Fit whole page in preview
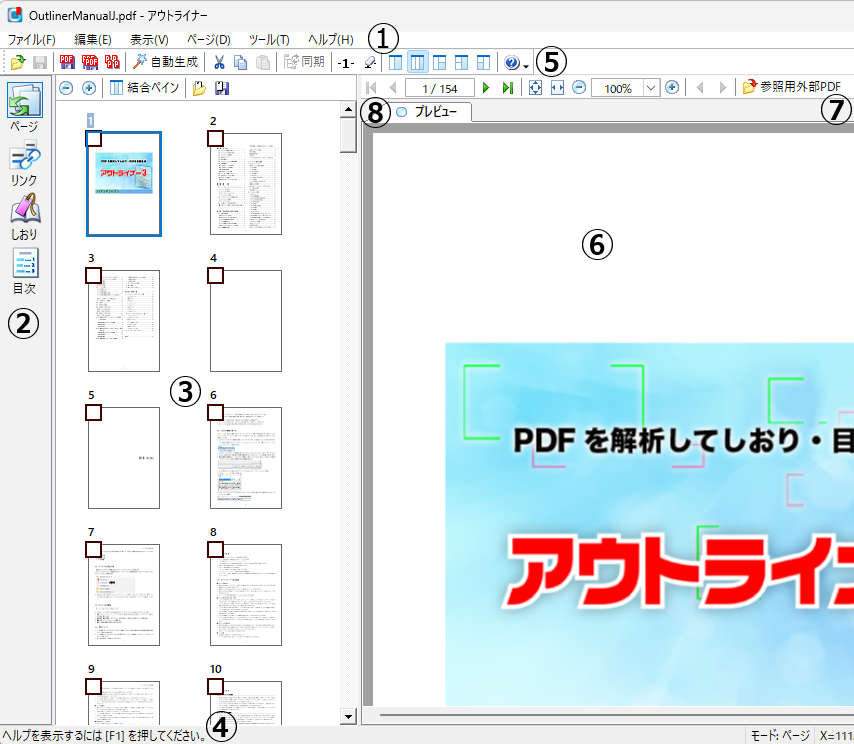 click(536, 88)
